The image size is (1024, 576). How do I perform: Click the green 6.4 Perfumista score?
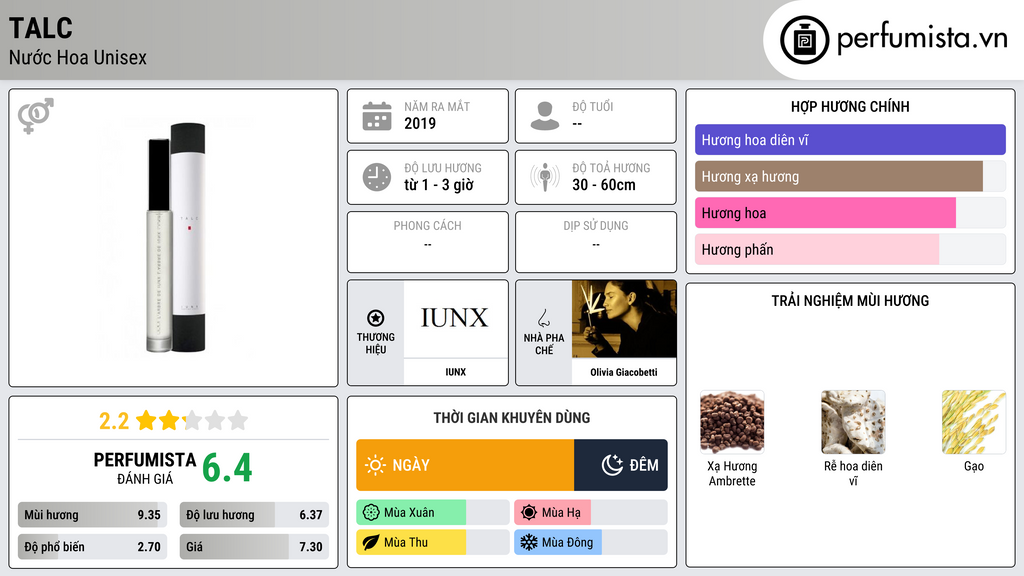click(x=227, y=468)
